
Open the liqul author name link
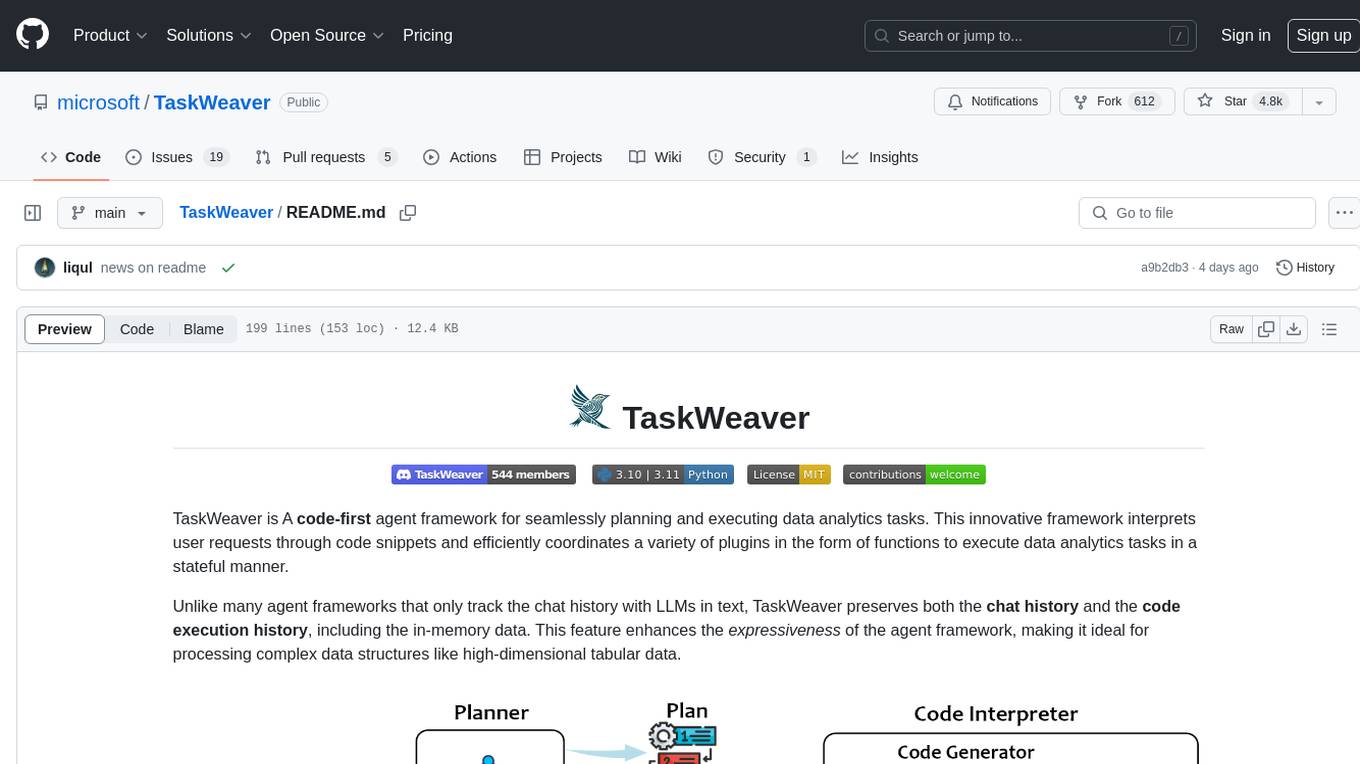click(78, 268)
